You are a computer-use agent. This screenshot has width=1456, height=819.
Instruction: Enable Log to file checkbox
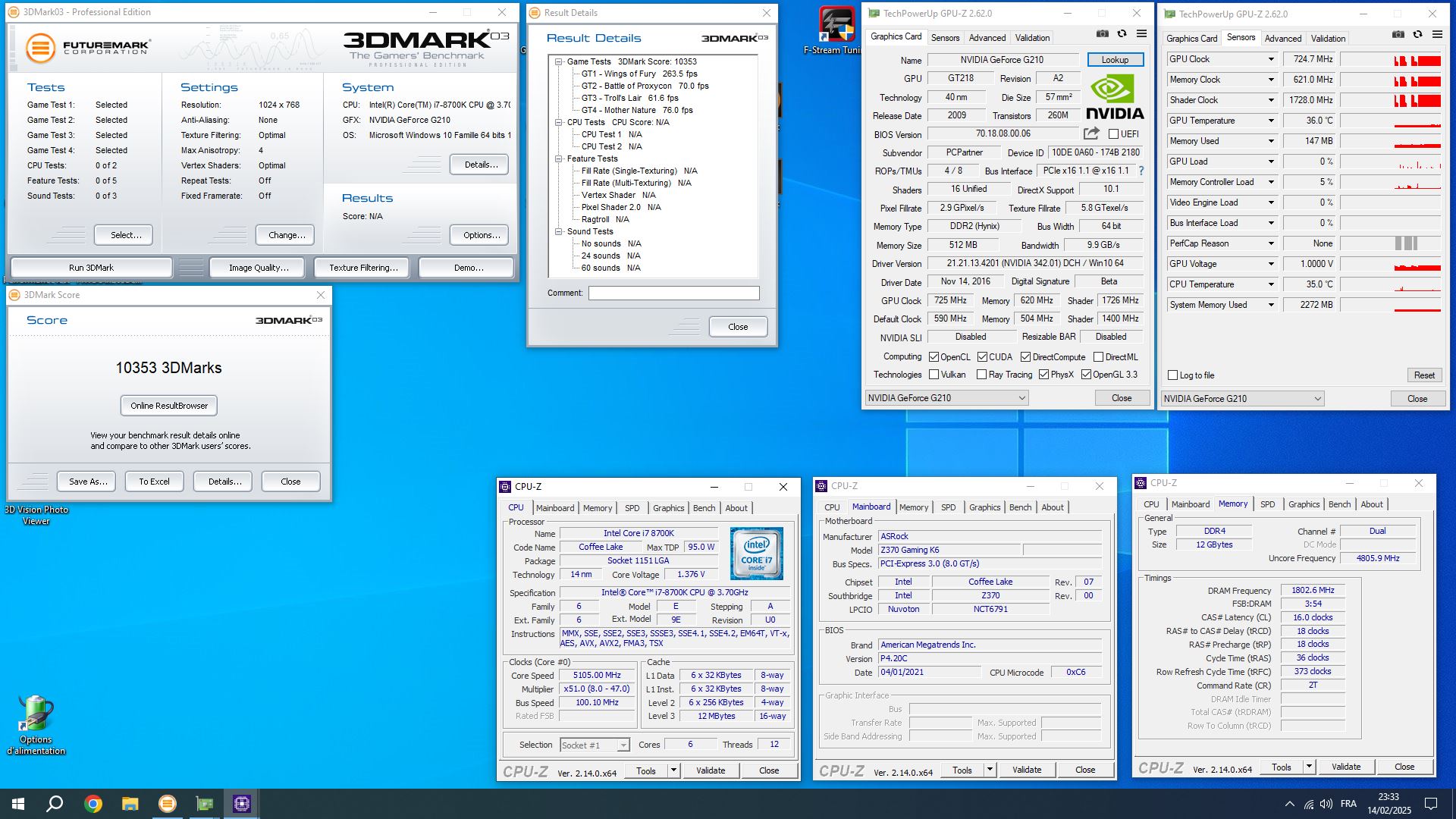(x=1172, y=375)
